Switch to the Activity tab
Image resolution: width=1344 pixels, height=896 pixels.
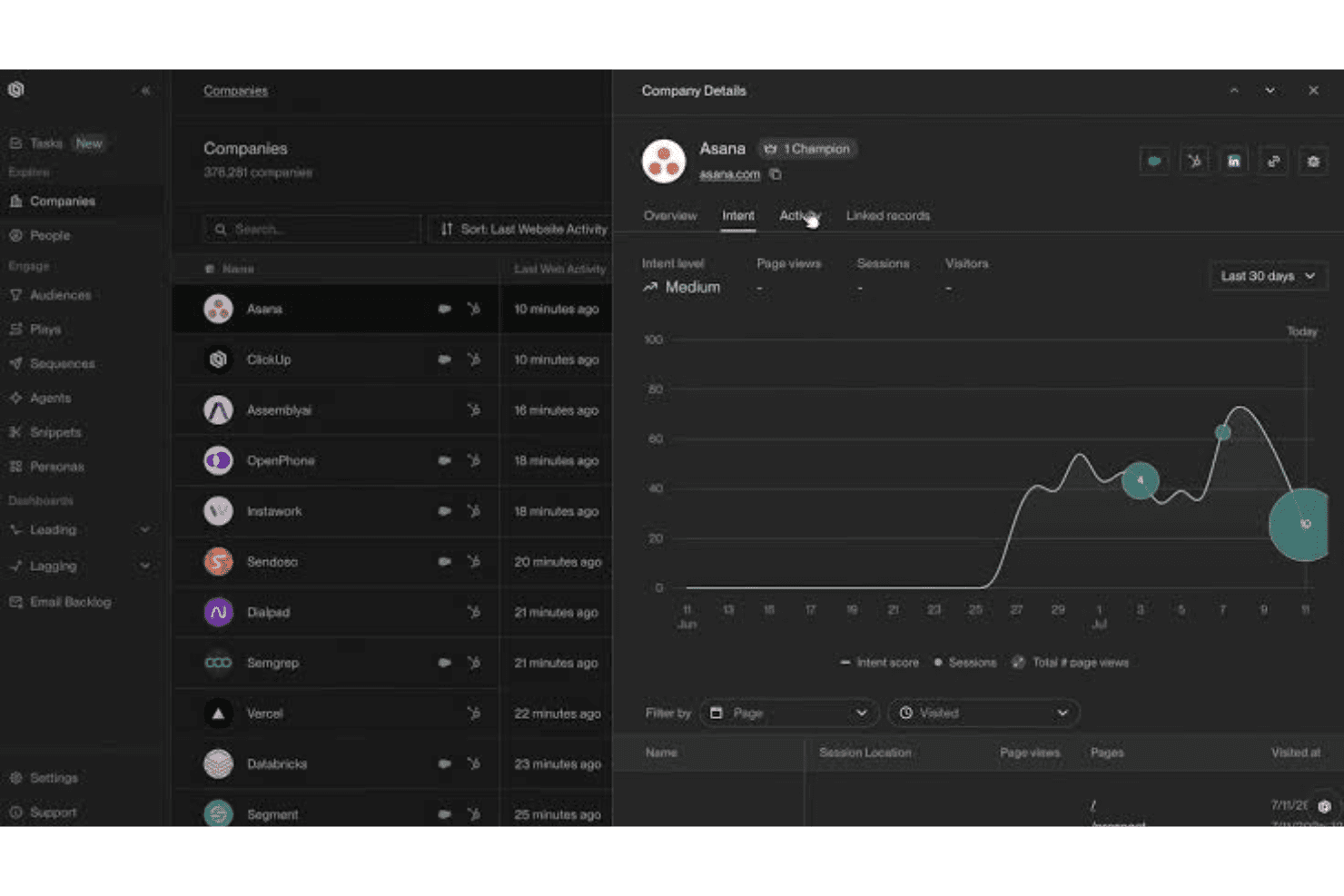click(800, 216)
